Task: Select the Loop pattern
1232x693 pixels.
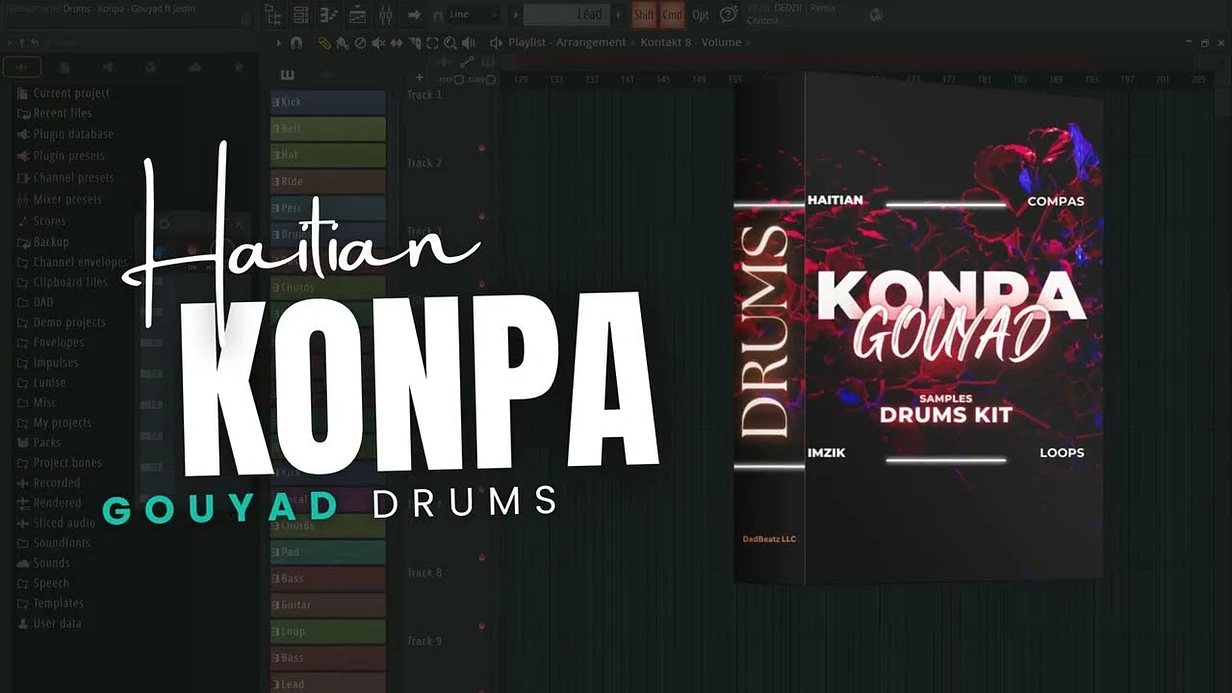Action: (x=328, y=632)
